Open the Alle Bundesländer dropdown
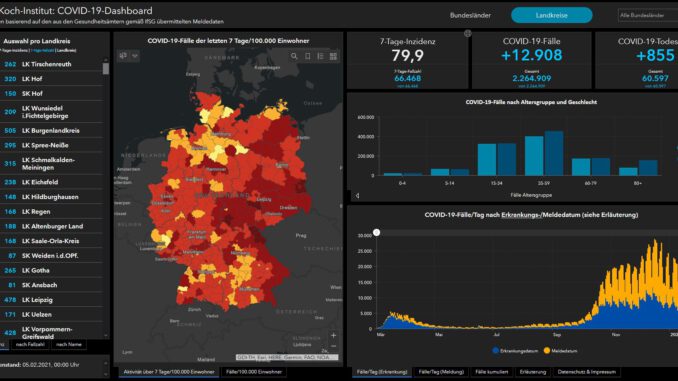 (648, 15)
